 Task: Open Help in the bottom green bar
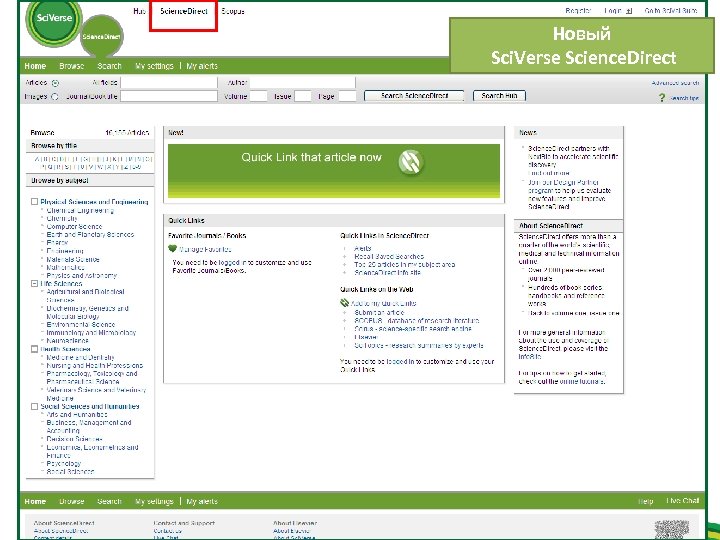click(646, 501)
